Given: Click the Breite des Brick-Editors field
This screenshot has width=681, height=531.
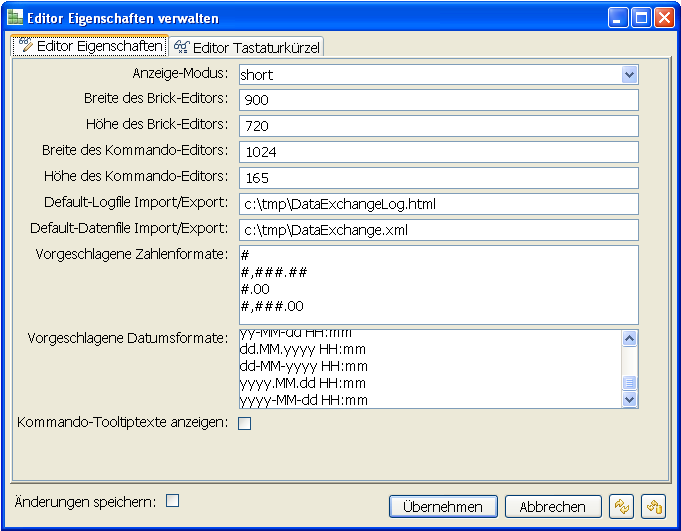Looking at the screenshot, I should click(x=438, y=100).
